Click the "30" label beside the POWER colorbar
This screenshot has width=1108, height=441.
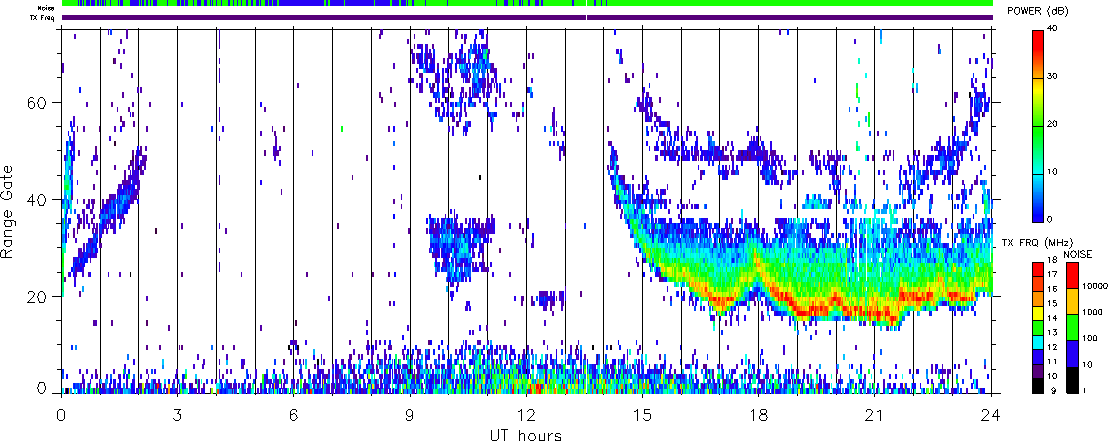1051,77
